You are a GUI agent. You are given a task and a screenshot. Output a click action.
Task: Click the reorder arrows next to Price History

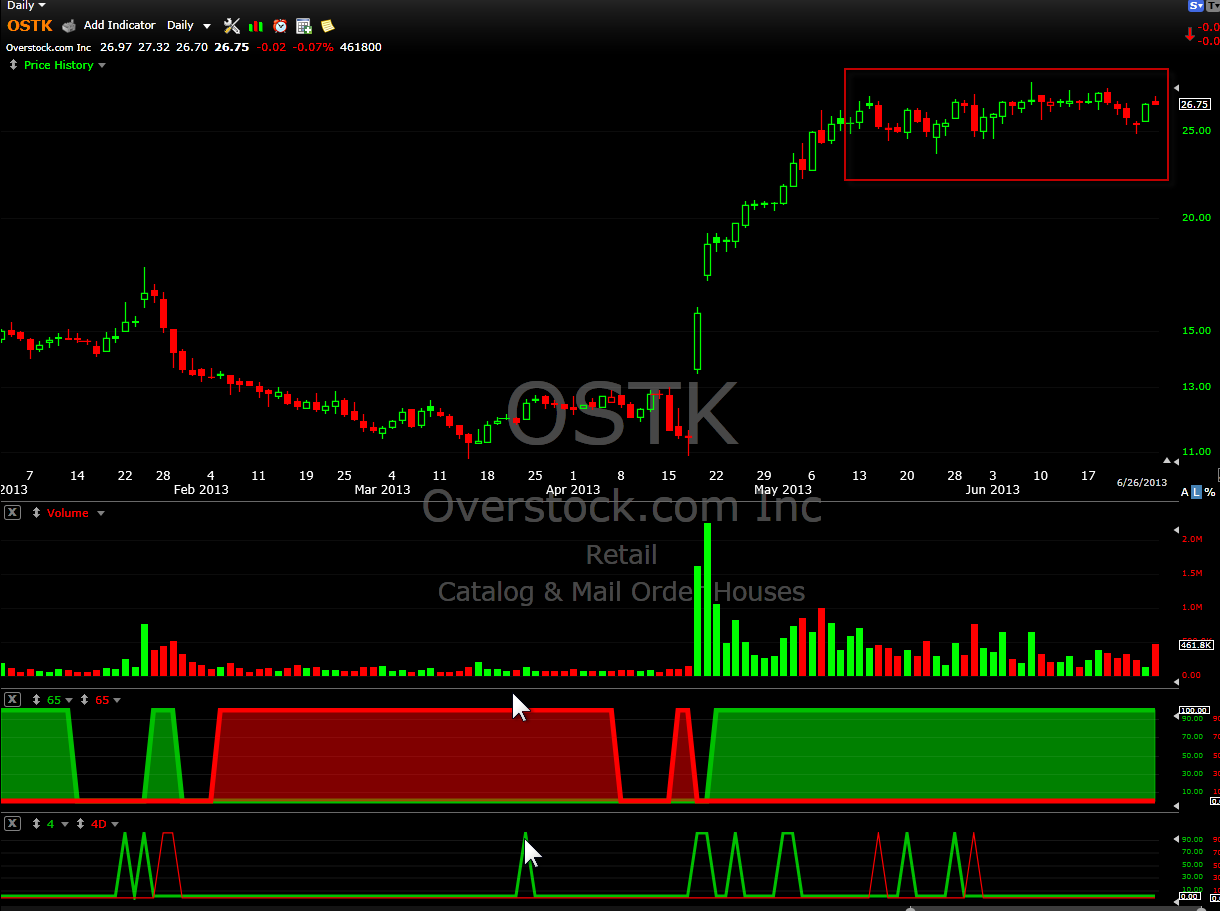[13, 65]
